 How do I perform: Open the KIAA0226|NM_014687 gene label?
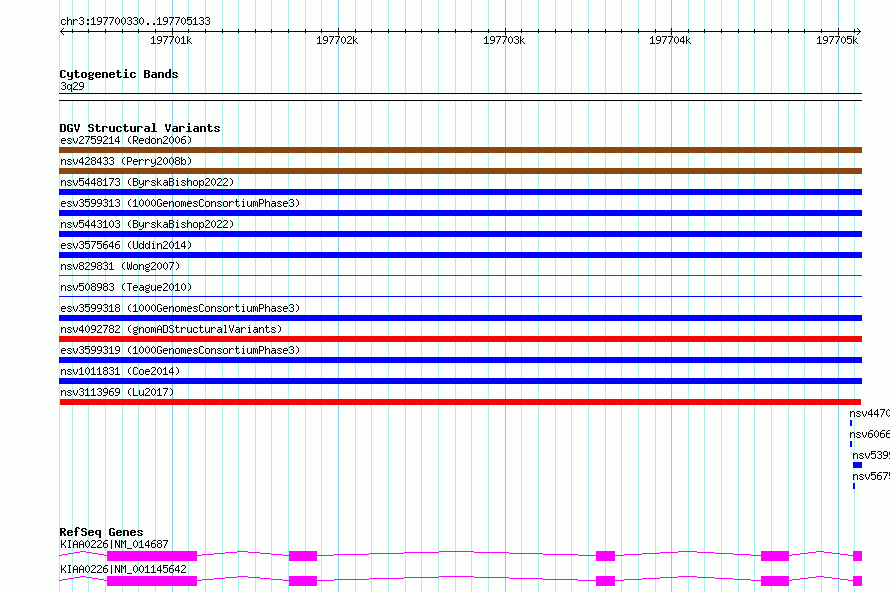click(114, 544)
